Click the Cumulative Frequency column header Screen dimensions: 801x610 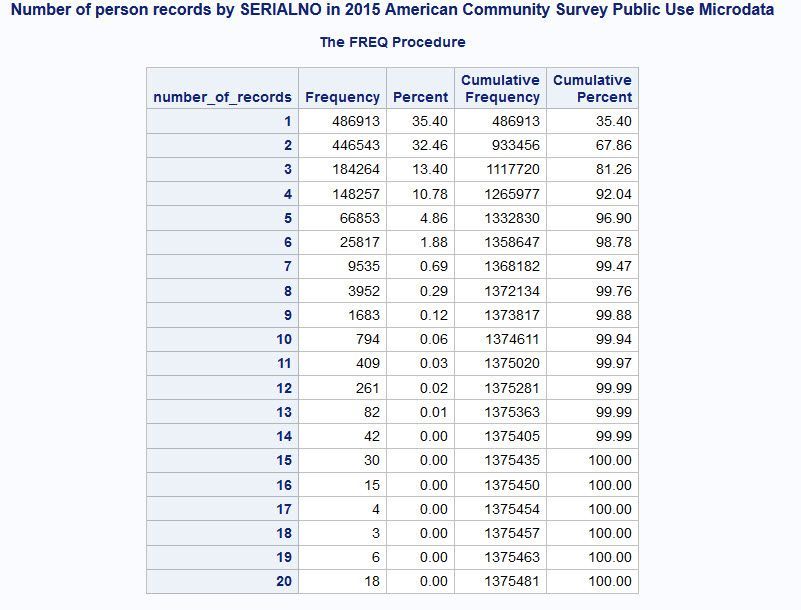(x=500, y=88)
